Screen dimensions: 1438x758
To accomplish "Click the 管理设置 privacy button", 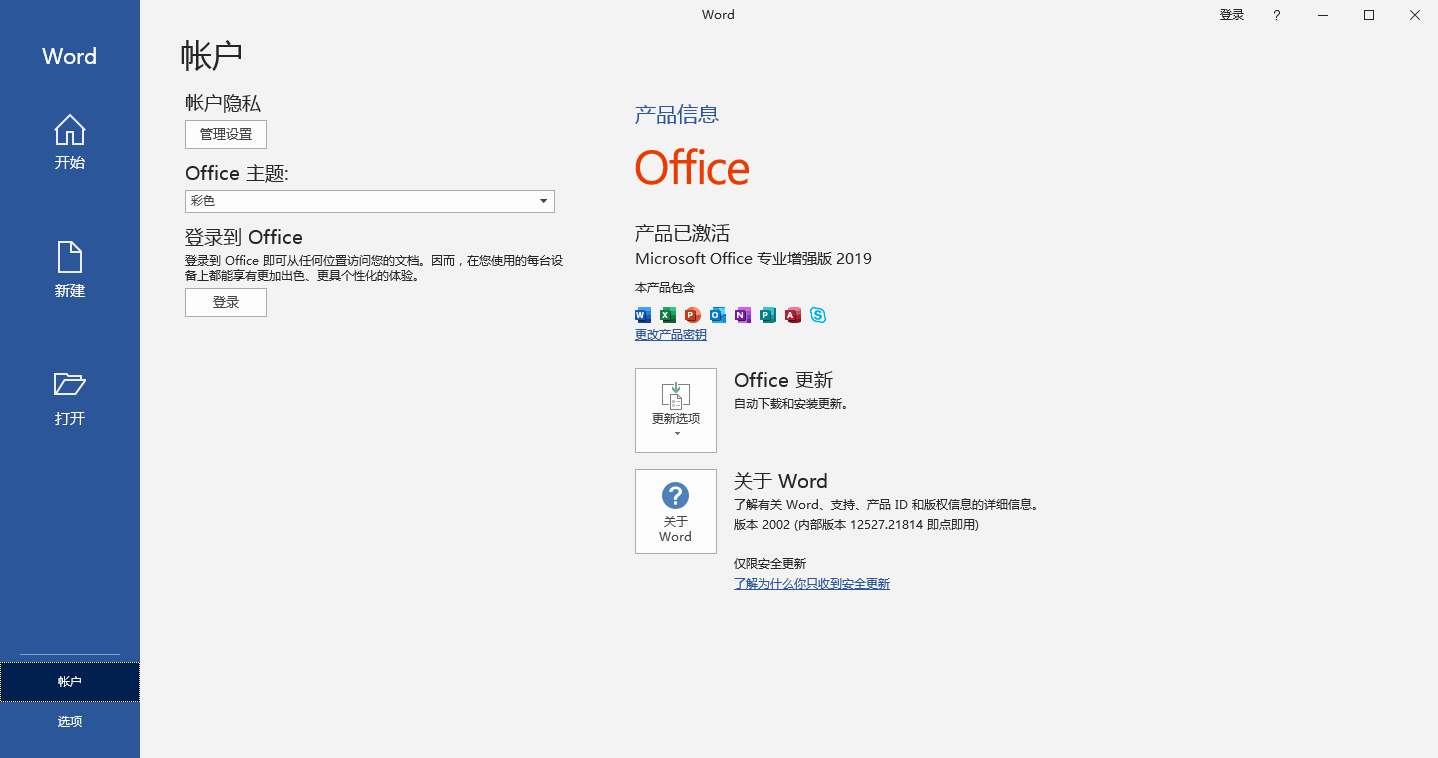I will coord(226,134).
